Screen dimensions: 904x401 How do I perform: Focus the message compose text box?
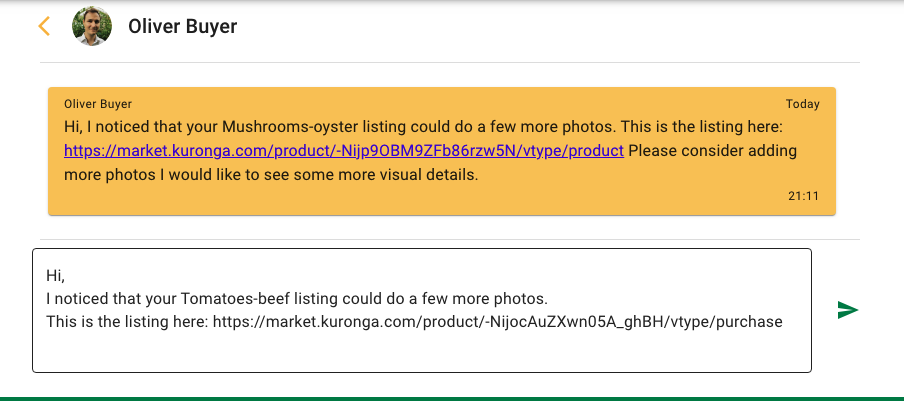422,311
